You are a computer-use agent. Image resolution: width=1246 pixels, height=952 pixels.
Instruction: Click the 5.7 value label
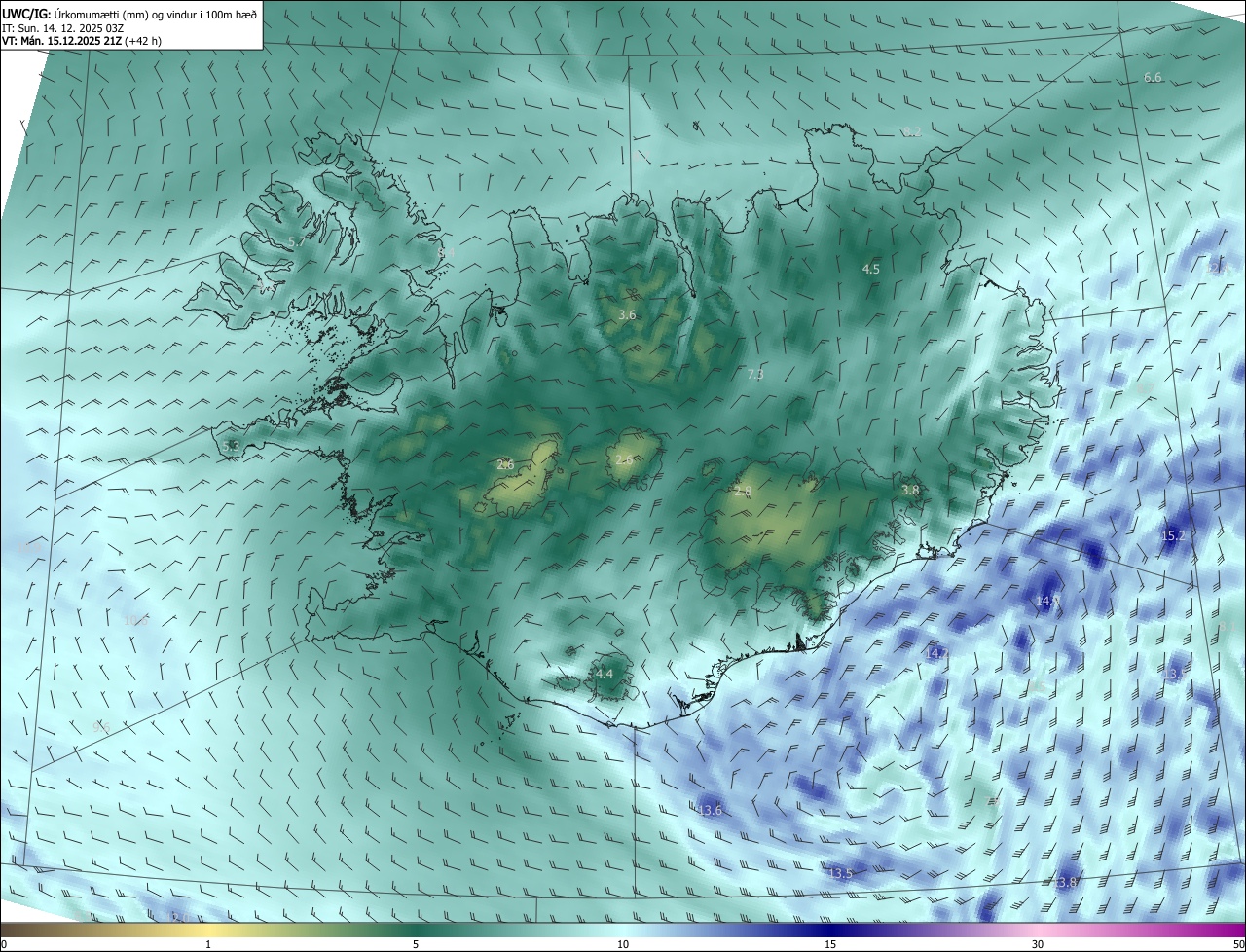[296, 240]
